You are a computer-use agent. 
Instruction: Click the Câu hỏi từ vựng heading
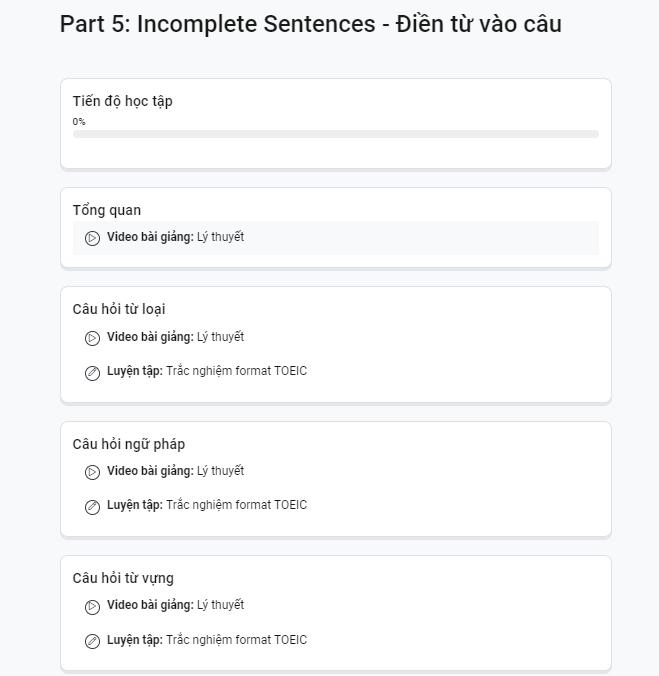point(123,578)
